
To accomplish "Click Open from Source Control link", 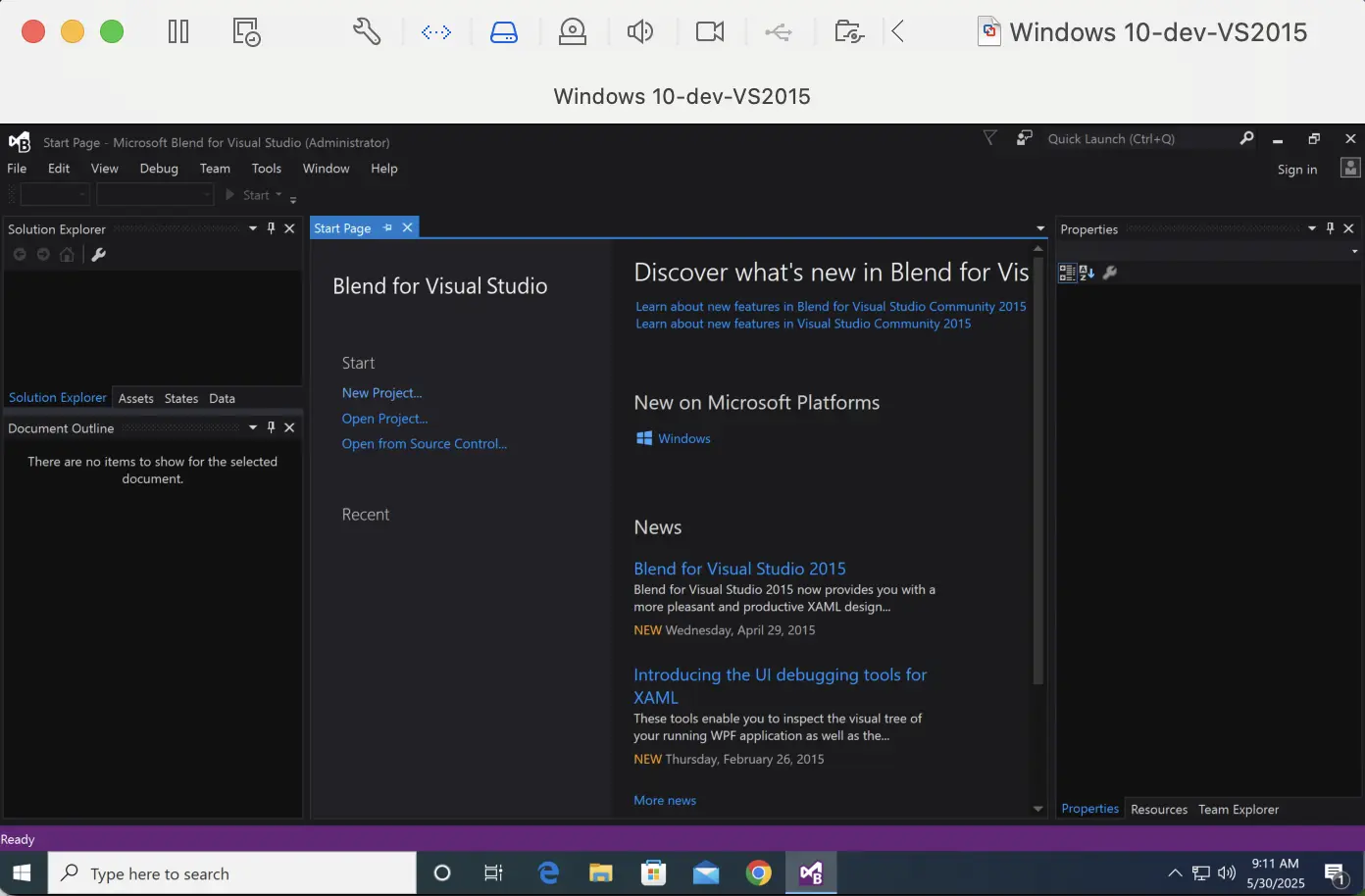I will (424, 443).
